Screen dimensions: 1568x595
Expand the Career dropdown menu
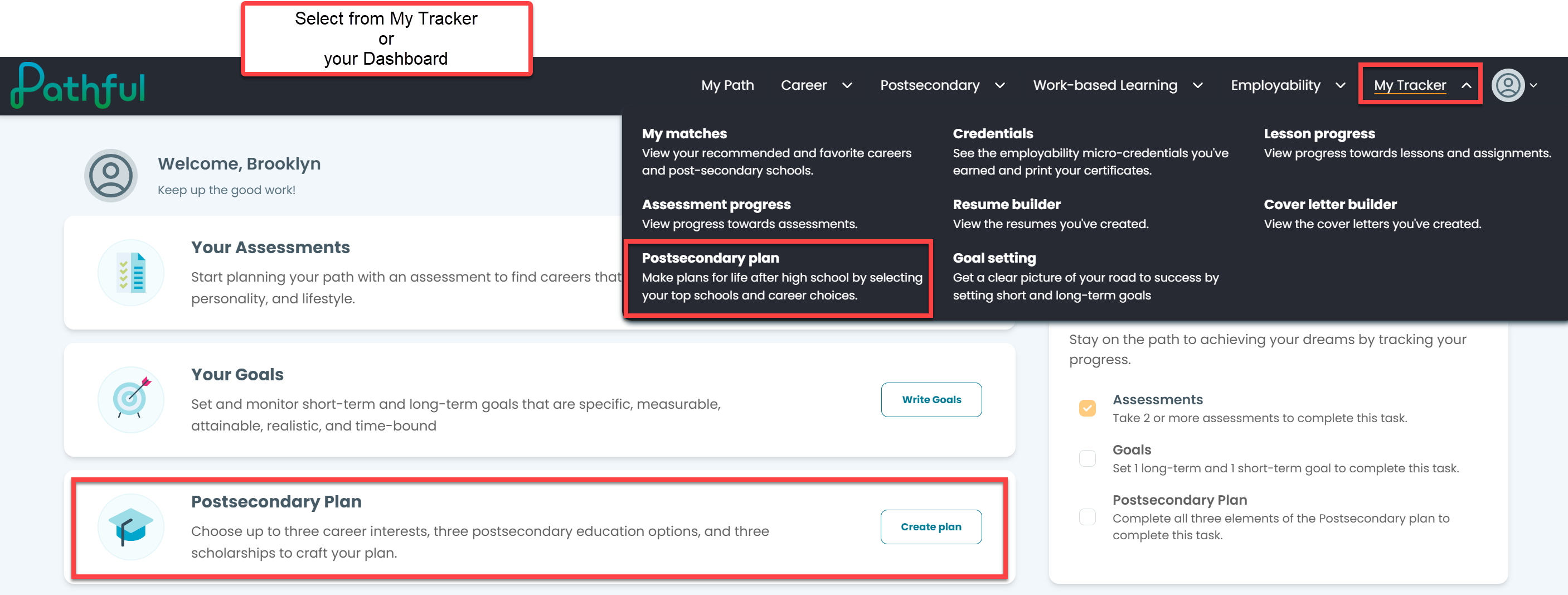(x=816, y=85)
